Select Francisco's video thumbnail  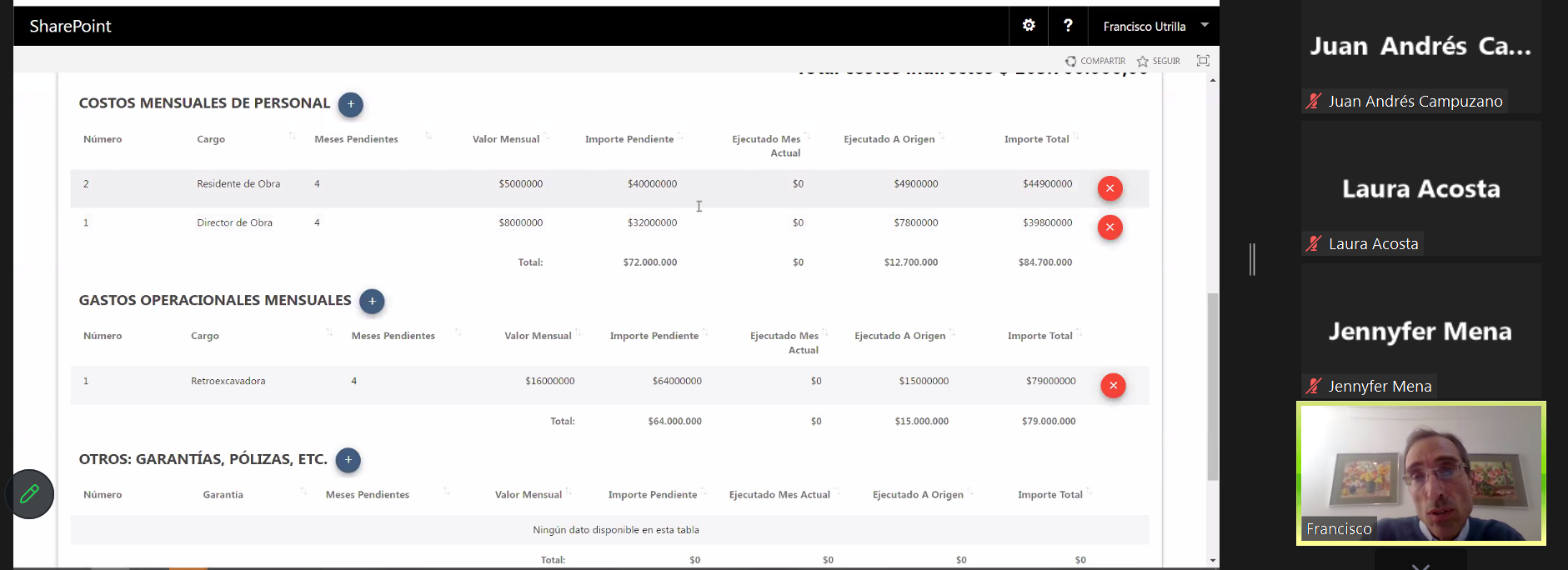[1421, 473]
